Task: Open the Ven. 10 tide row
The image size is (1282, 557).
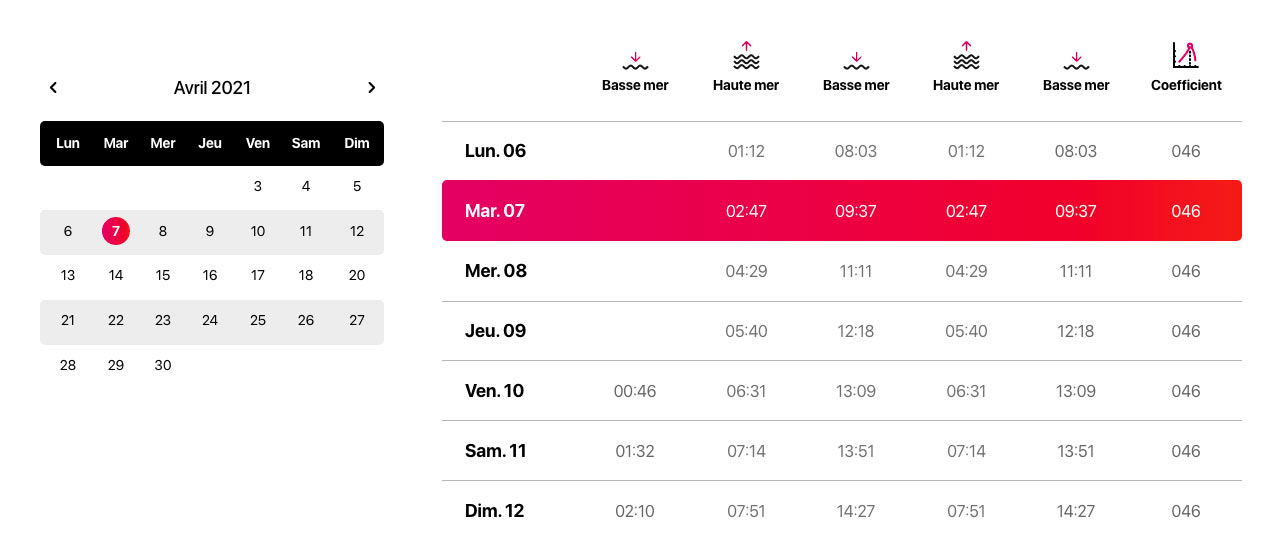Action: (x=842, y=391)
